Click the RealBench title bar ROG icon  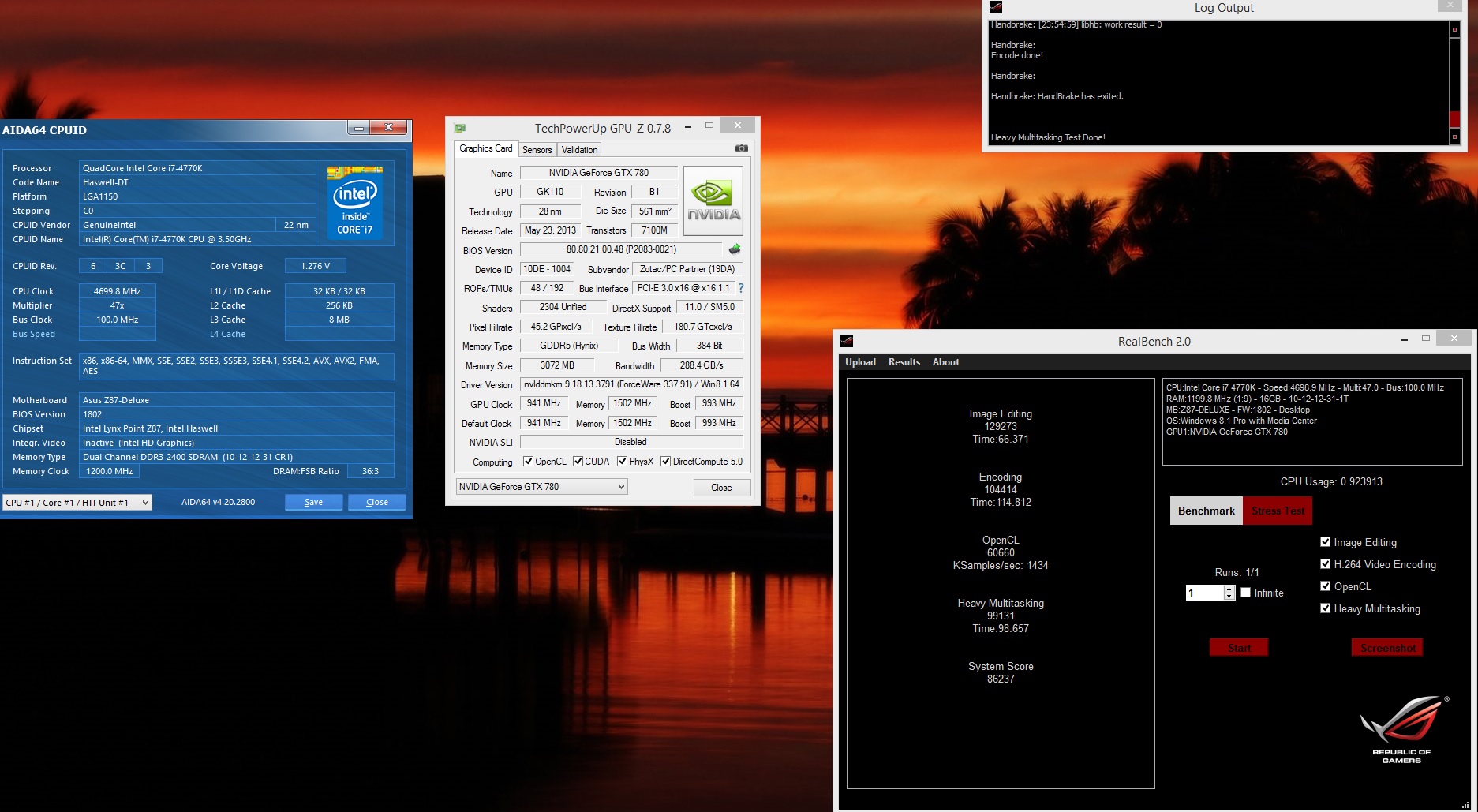(847, 341)
